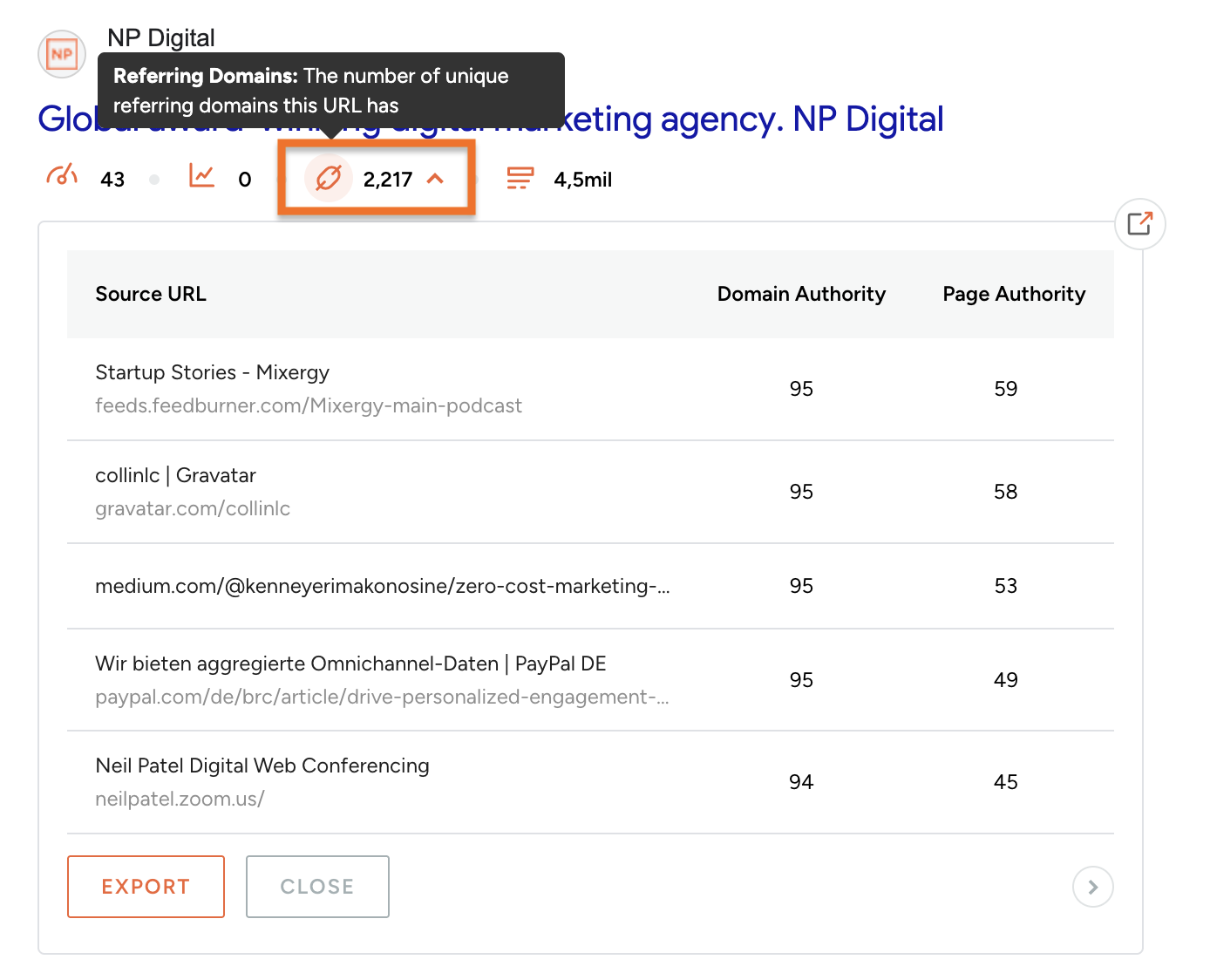Click domain authority 95 in Mixergy row
The width and height of the screenshot is (1210, 980).
(801, 389)
